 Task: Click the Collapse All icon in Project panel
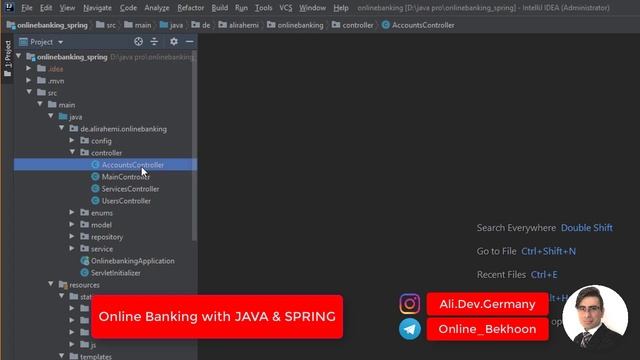pyautogui.click(x=154, y=42)
